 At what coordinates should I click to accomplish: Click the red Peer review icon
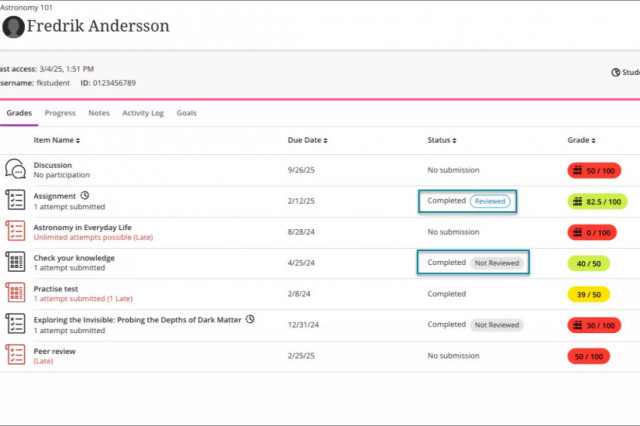pyautogui.click(x=16, y=355)
